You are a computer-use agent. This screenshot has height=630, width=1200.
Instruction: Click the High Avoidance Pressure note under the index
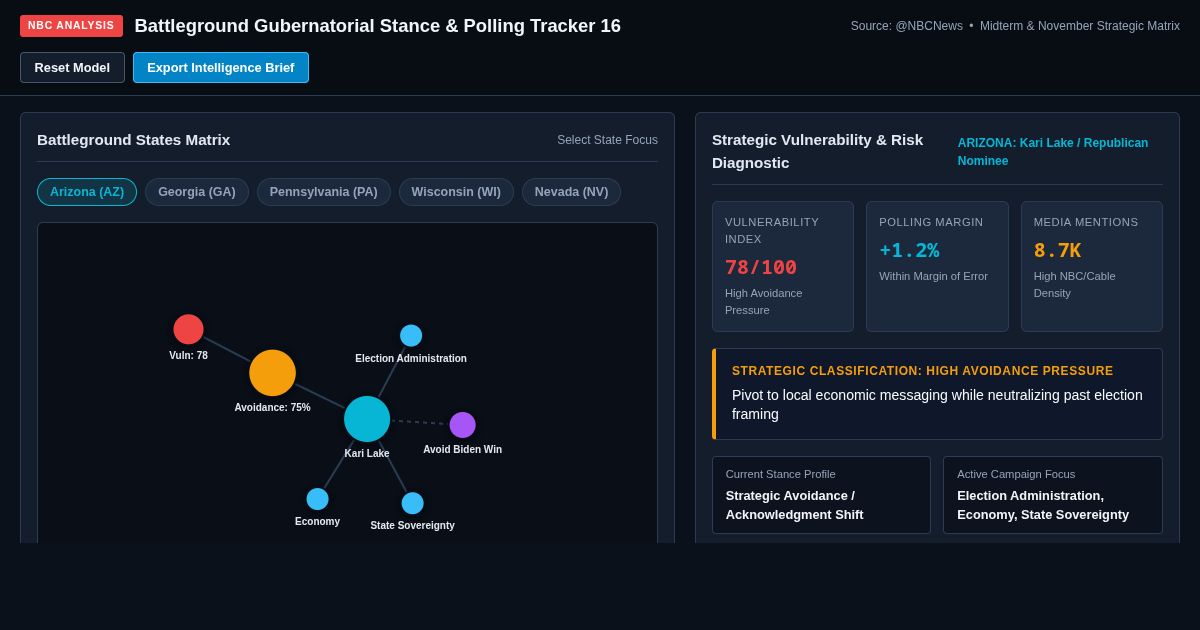[x=764, y=302]
